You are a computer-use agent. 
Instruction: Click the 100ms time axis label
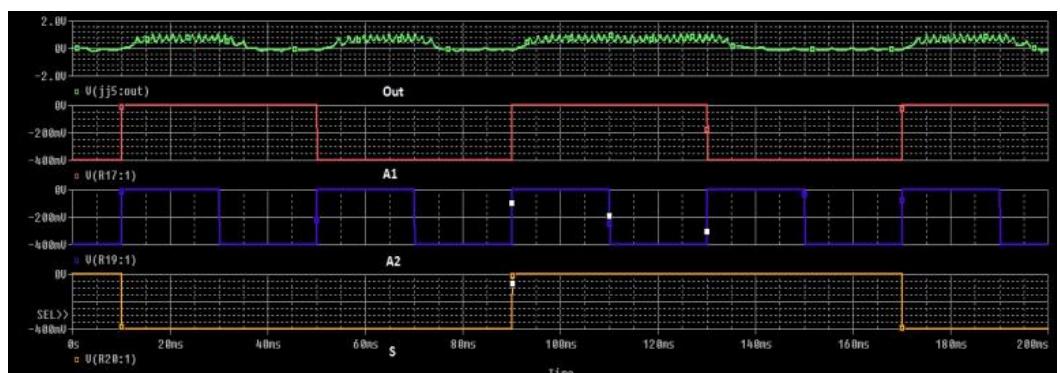coord(560,344)
